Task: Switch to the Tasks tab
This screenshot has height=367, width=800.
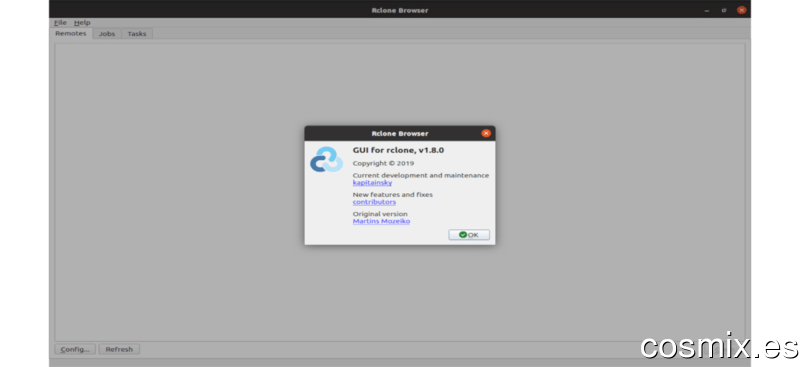Action: click(137, 34)
